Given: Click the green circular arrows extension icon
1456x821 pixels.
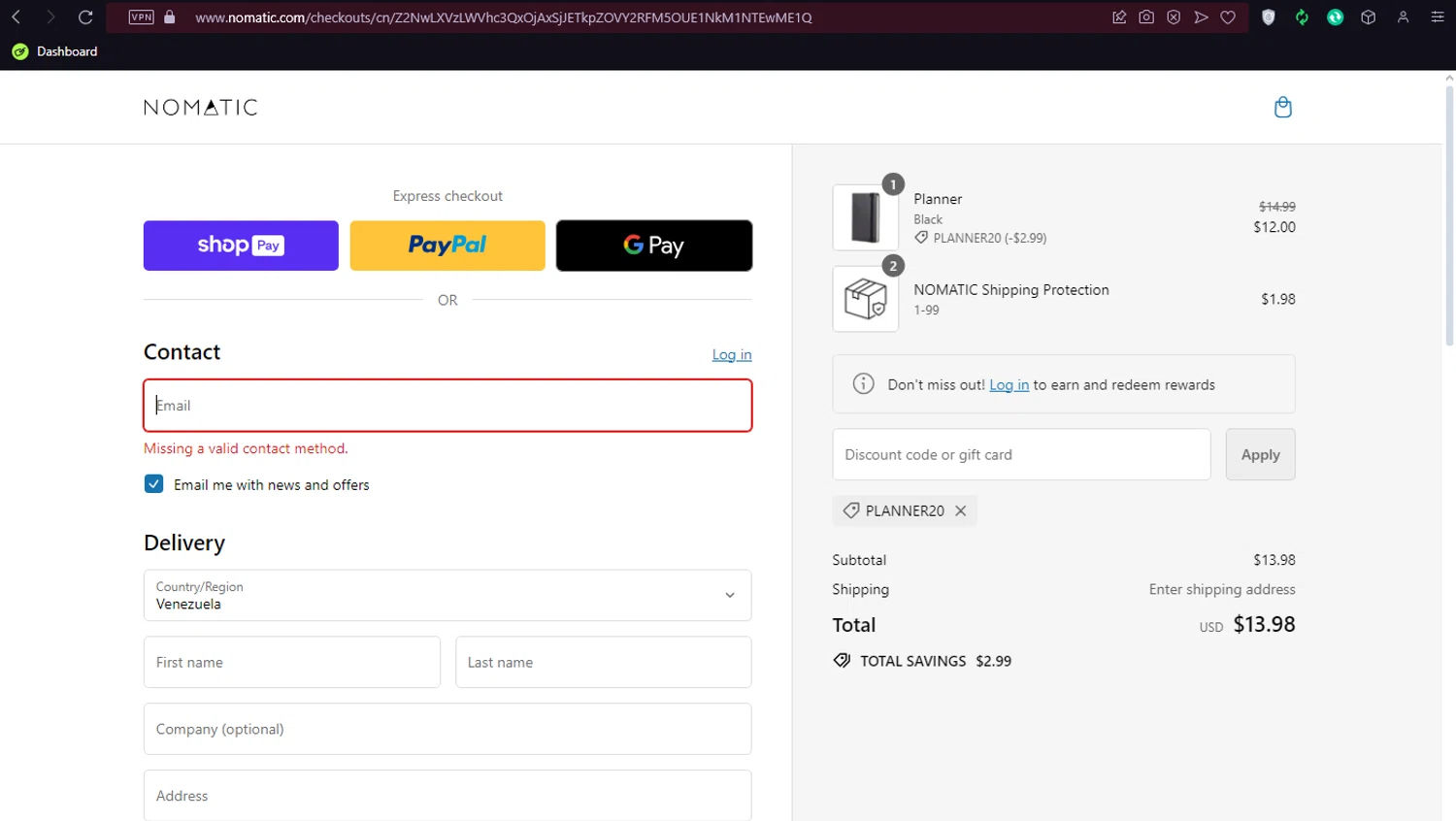Looking at the screenshot, I should tap(1302, 17).
